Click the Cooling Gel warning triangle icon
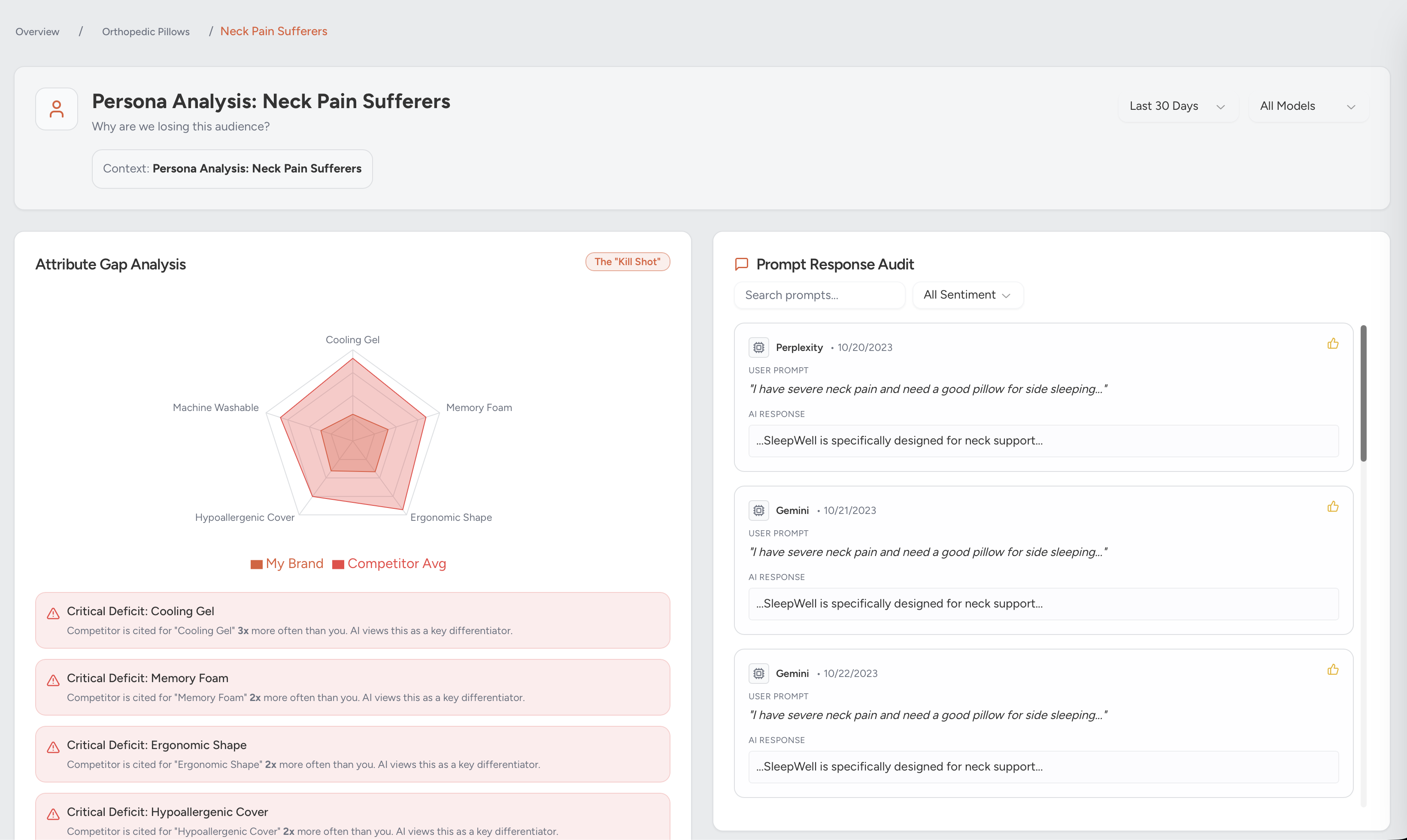Image resolution: width=1407 pixels, height=840 pixels. 53,613
